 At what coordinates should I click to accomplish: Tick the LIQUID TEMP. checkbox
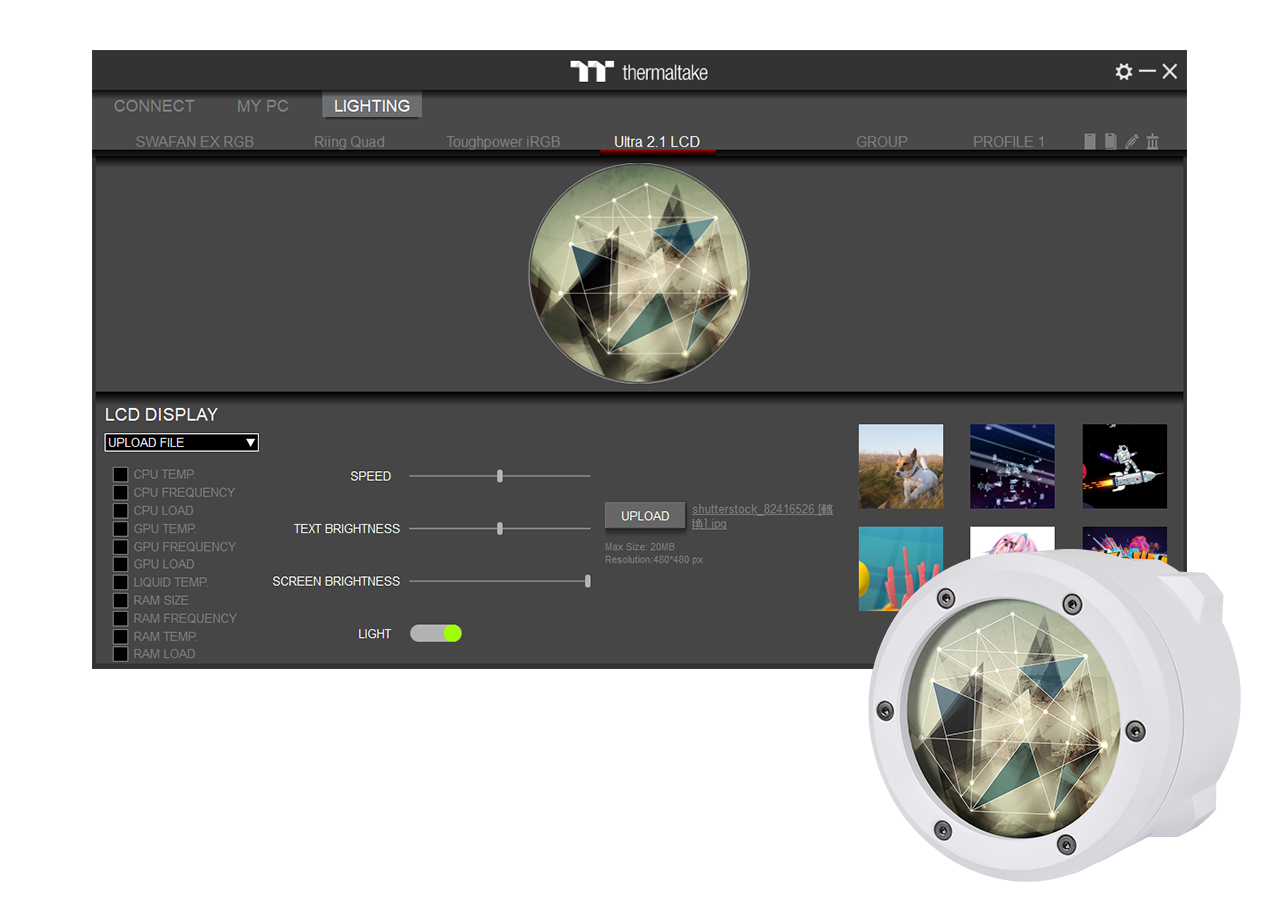[x=120, y=583]
